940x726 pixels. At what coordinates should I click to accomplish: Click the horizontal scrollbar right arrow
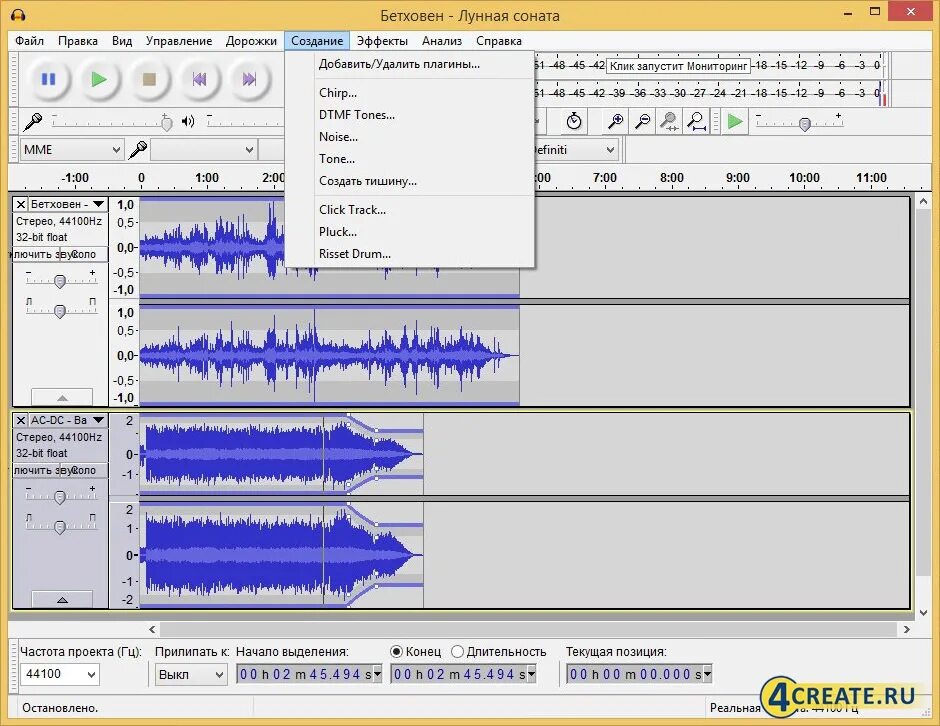(x=906, y=629)
